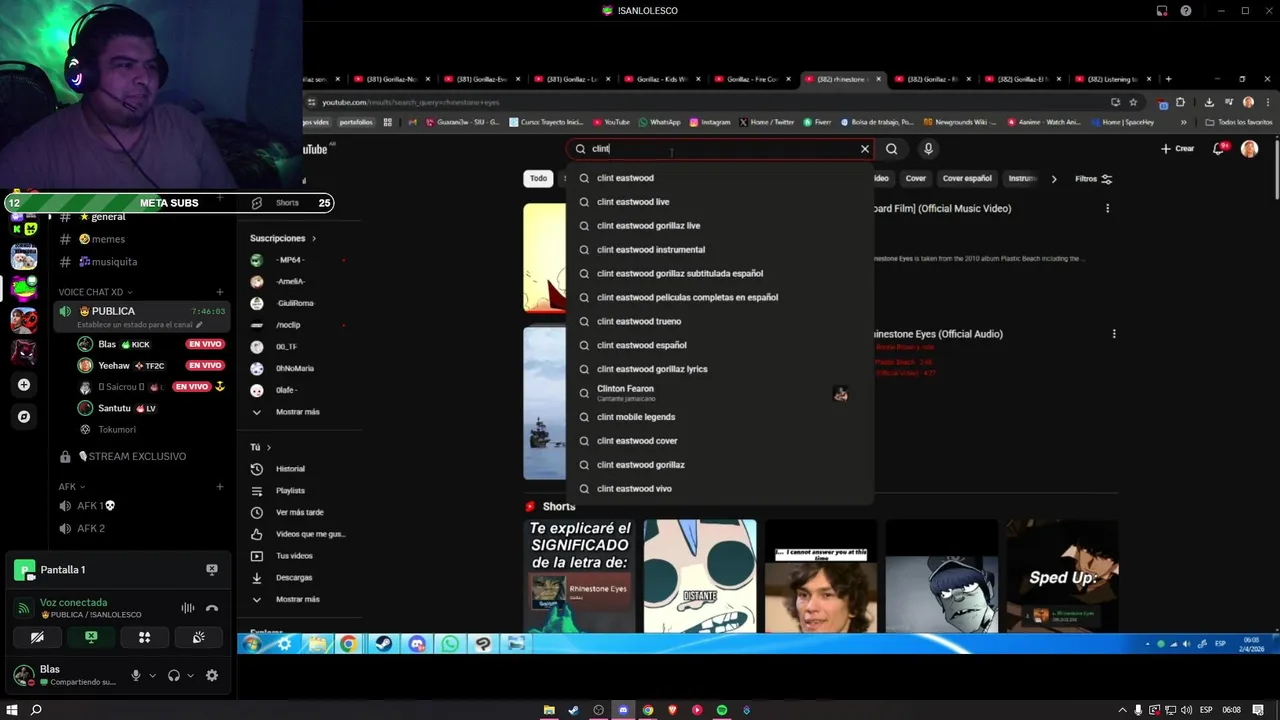Add a channel to VOICE CHAT XD
This screenshot has width=1280, height=720.
pyautogui.click(x=220, y=292)
